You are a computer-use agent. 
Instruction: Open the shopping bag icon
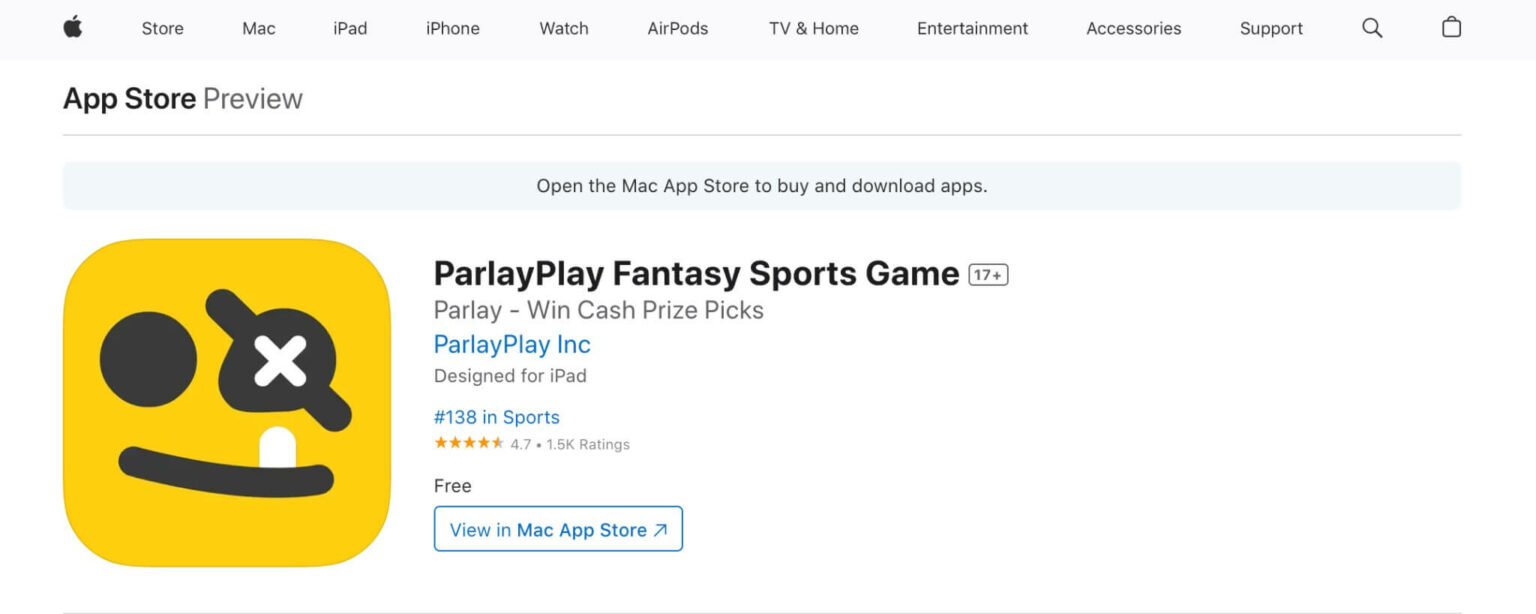pos(1451,27)
